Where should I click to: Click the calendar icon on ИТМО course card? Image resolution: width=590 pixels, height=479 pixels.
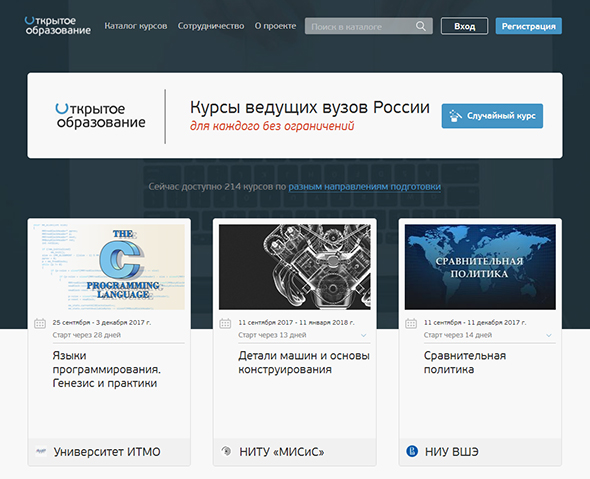click(x=40, y=323)
